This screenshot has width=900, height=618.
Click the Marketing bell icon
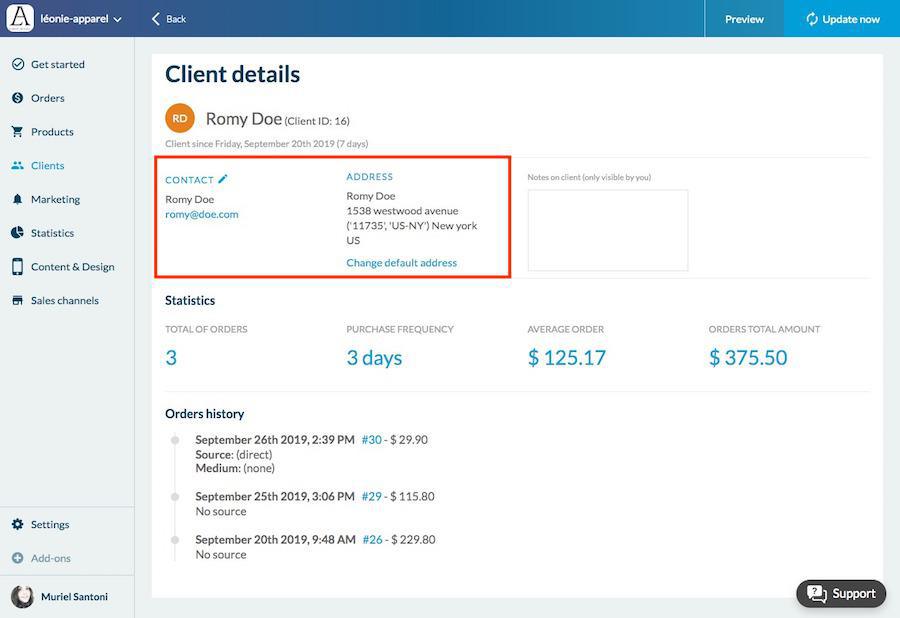tap(17, 199)
